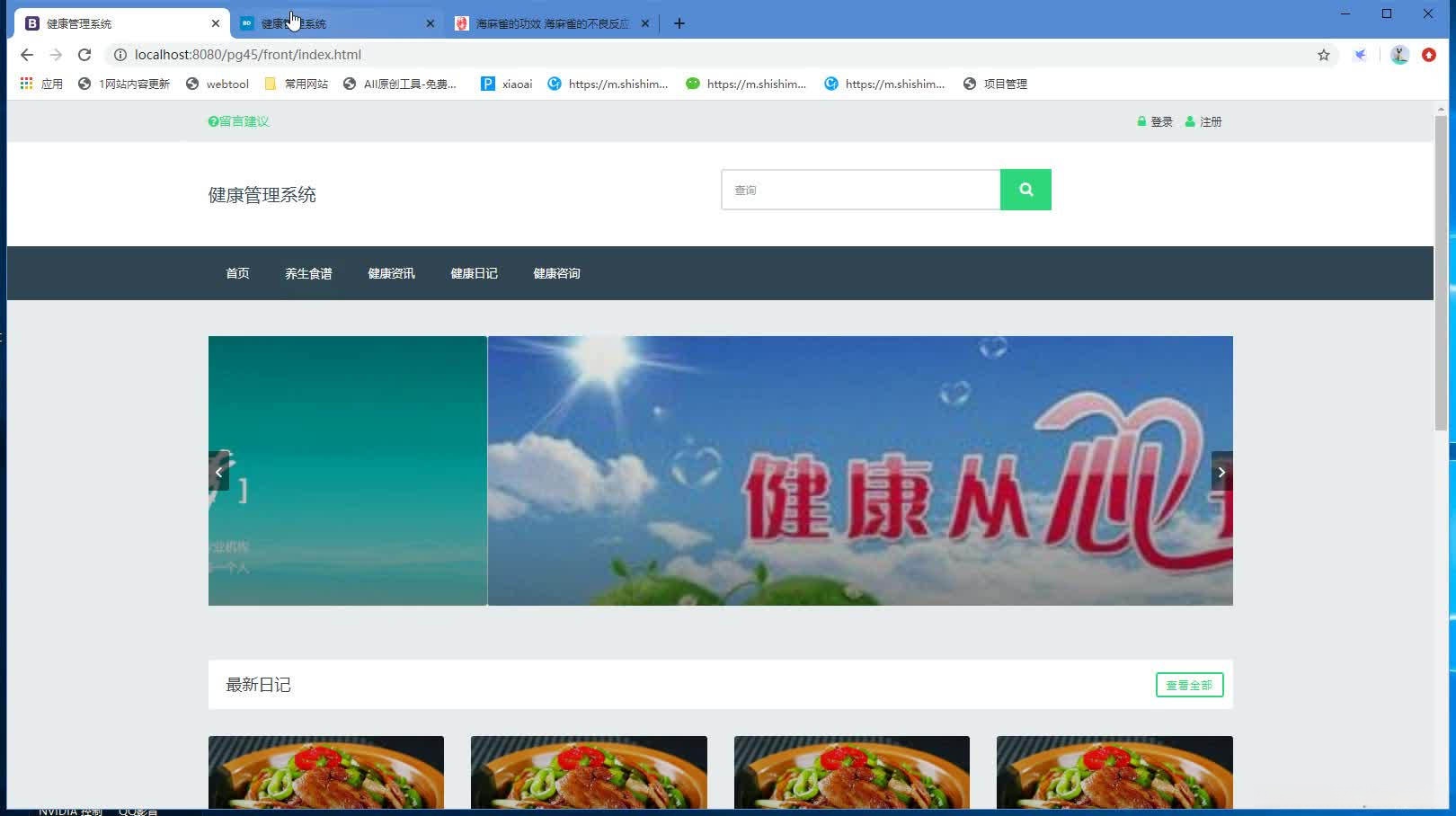Click the 留言建议 speech bubble icon
This screenshot has width=1456, height=816.
212,120
